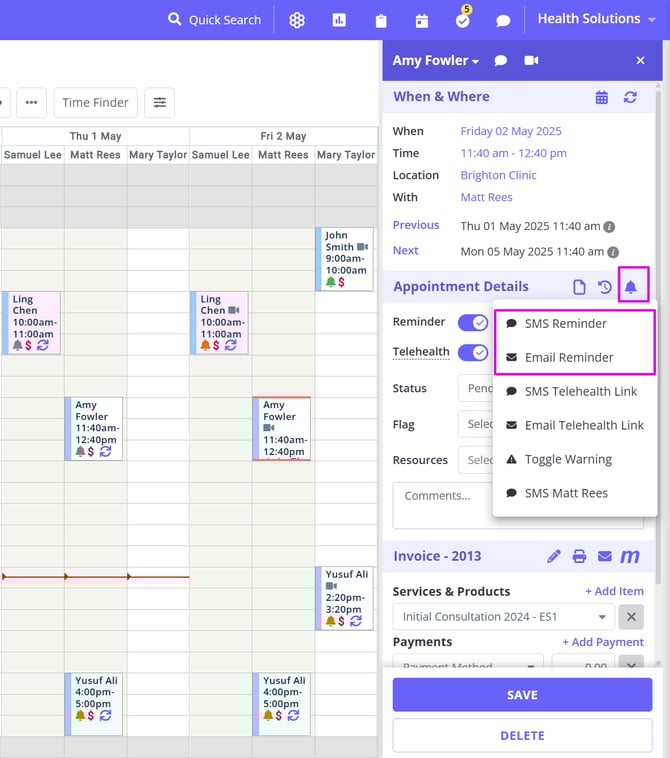Select SMS Reminder from the menu
This screenshot has height=758, width=670.
(x=565, y=324)
